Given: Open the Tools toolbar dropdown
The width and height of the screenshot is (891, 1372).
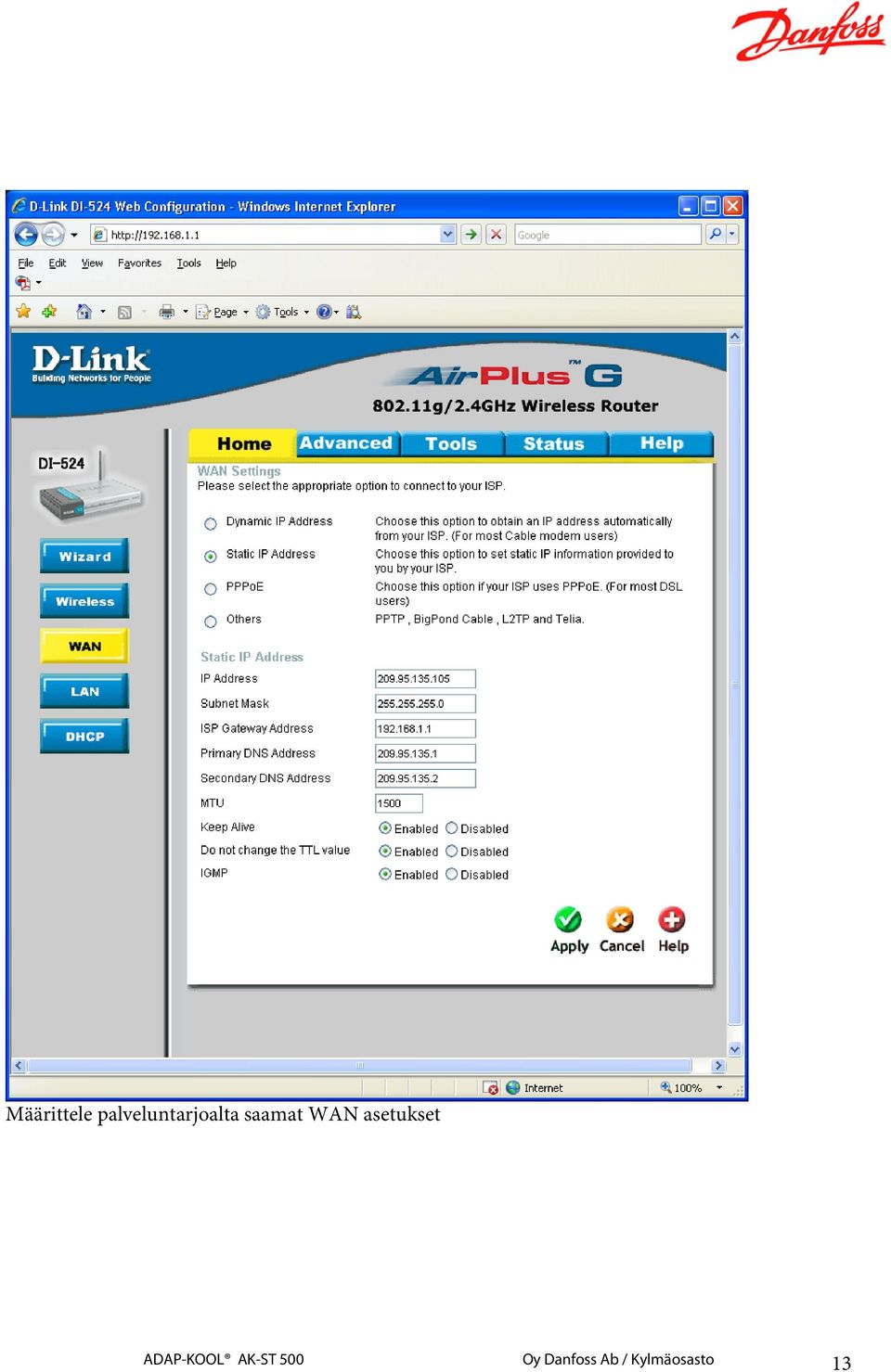Looking at the screenshot, I should pos(283,312).
